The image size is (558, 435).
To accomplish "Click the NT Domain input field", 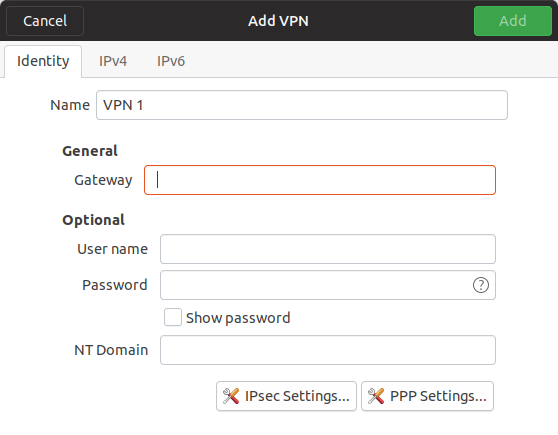I will tap(328, 350).
